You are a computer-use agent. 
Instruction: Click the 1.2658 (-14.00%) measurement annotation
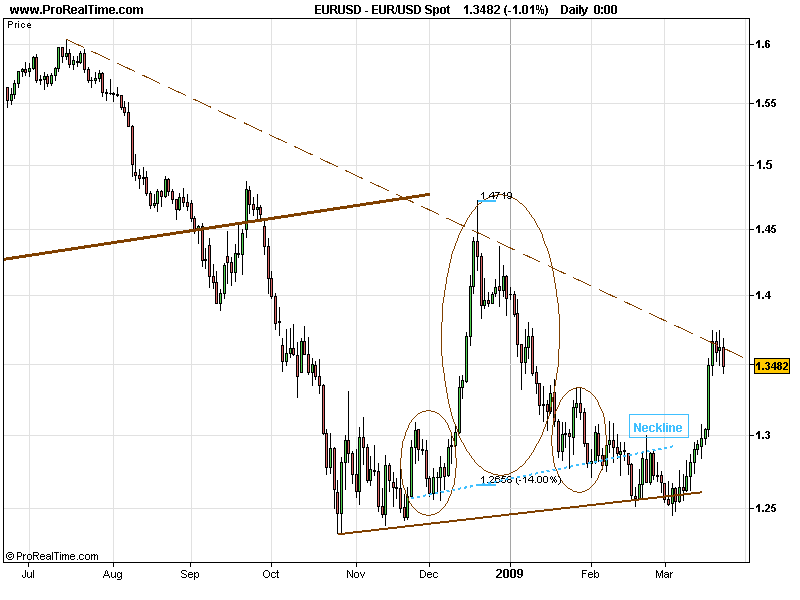520,479
